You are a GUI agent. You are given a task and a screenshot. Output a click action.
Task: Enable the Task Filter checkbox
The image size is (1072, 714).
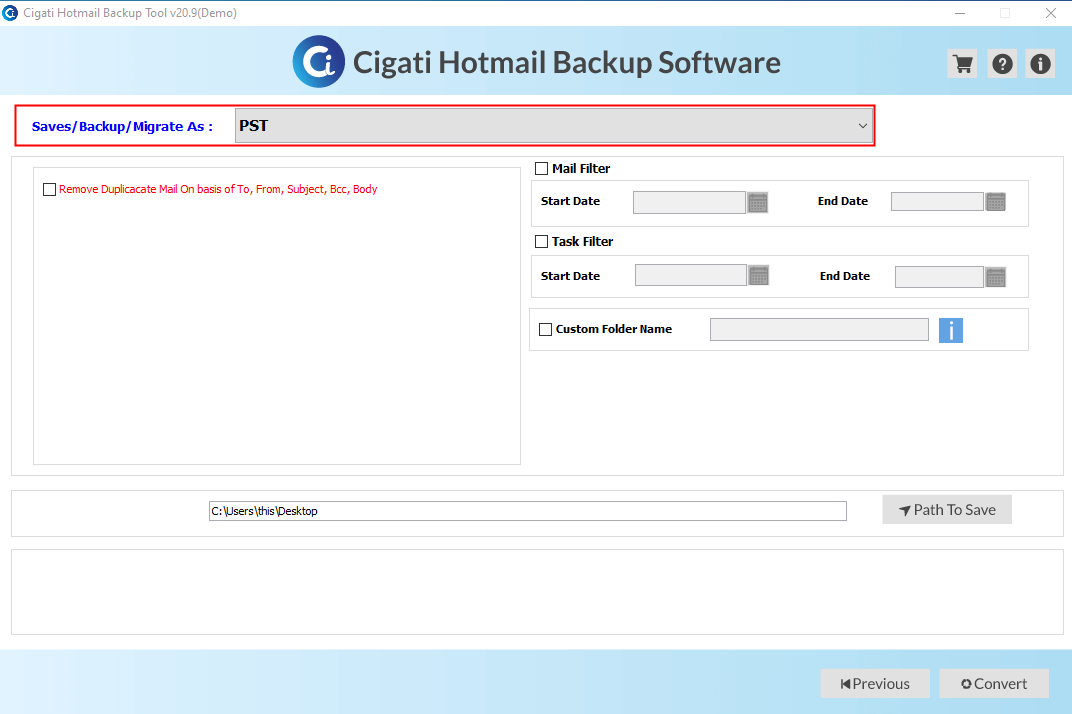pos(541,241)
